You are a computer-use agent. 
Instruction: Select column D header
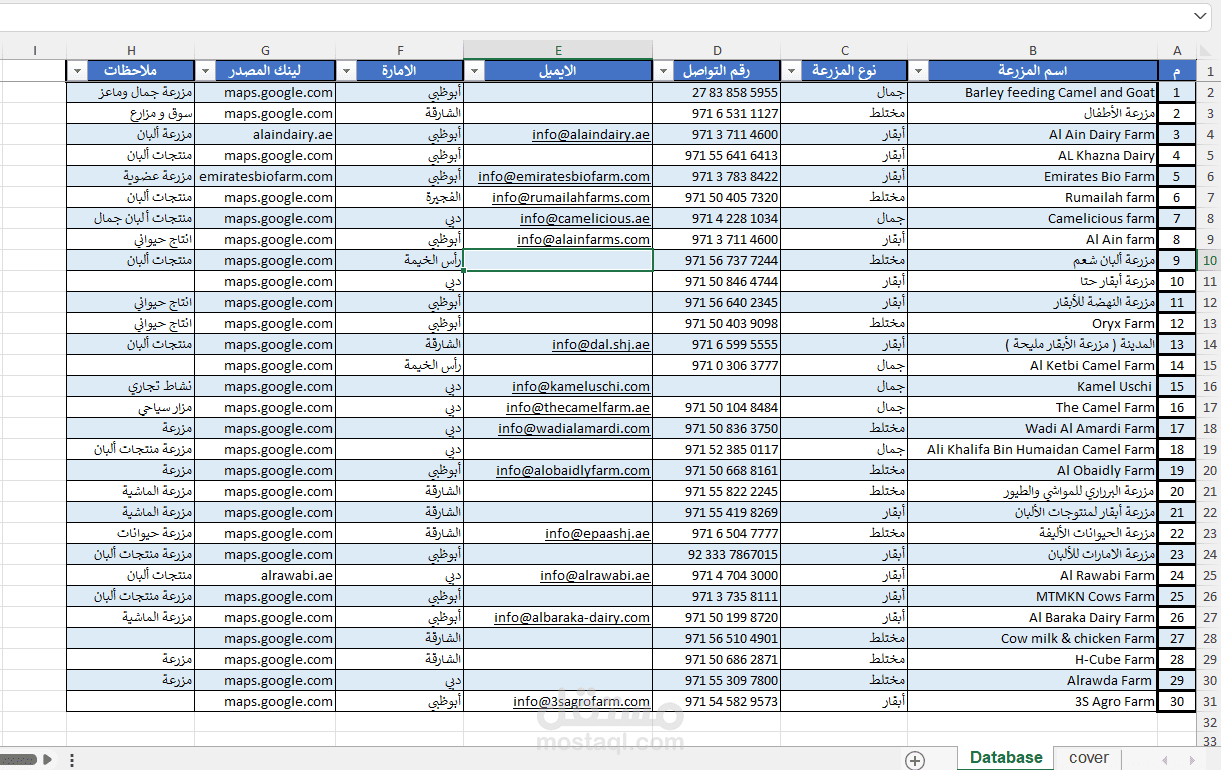click(717, 50)
